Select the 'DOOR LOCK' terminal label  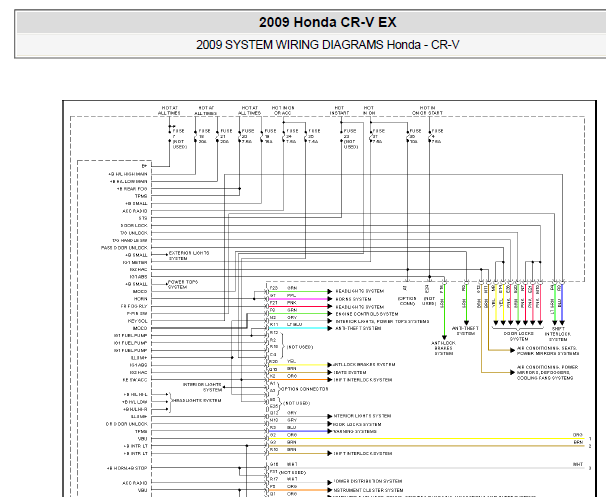[x=134, y=225]
